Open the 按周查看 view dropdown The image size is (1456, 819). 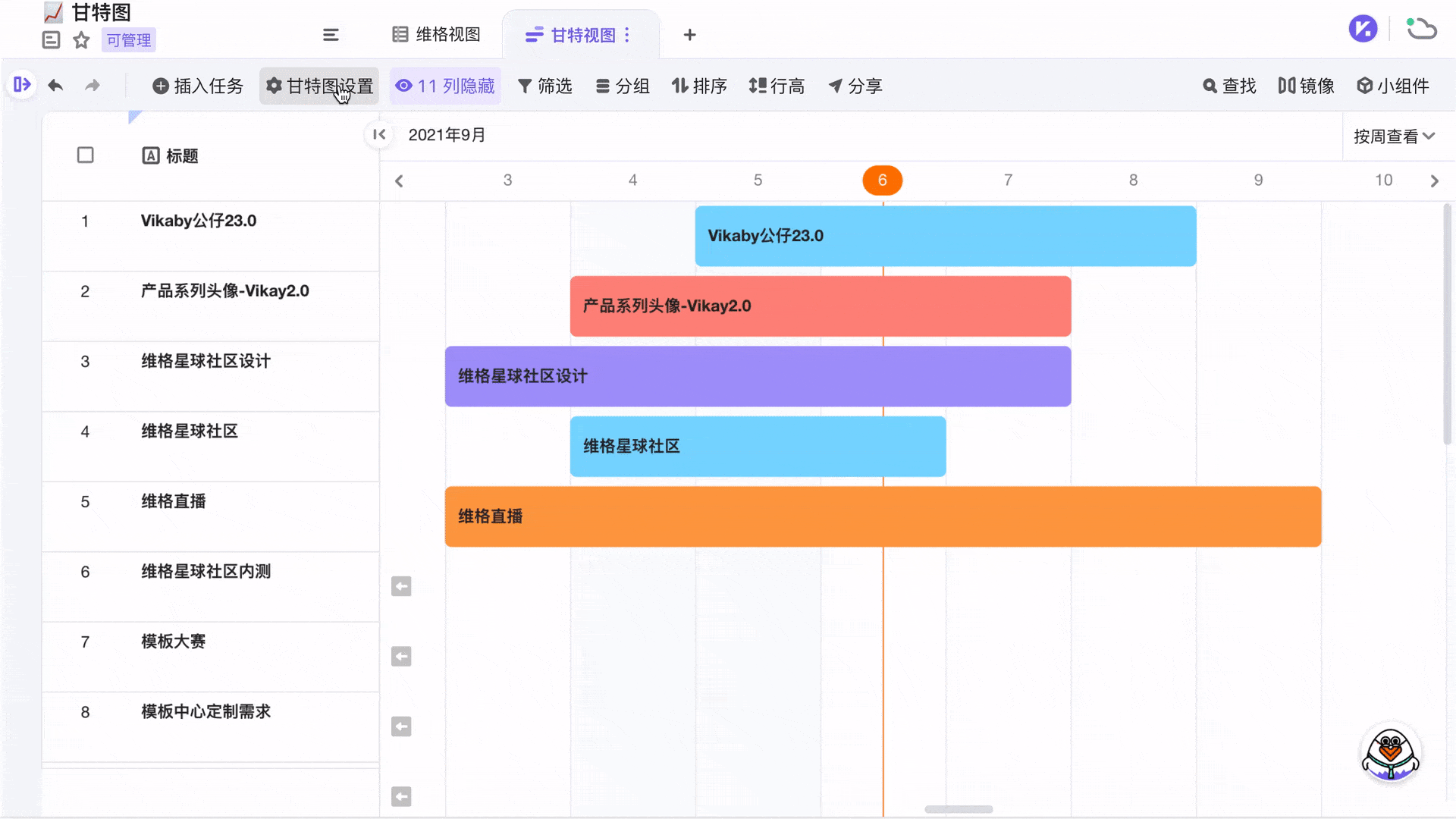pyautogui.click(x=1395, y=135)
